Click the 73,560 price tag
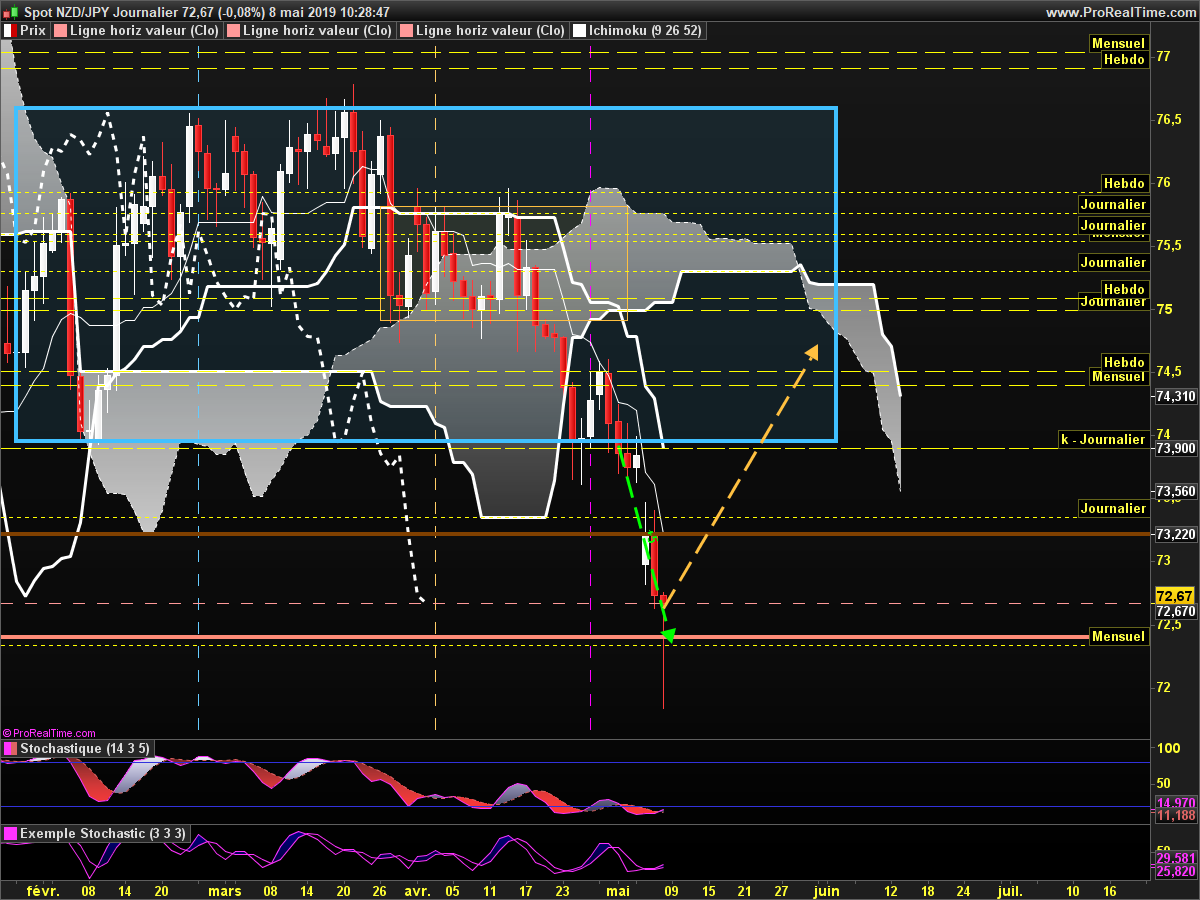Image resolution: width=1200 pixels, height=900 pixels. [1175, 491]
